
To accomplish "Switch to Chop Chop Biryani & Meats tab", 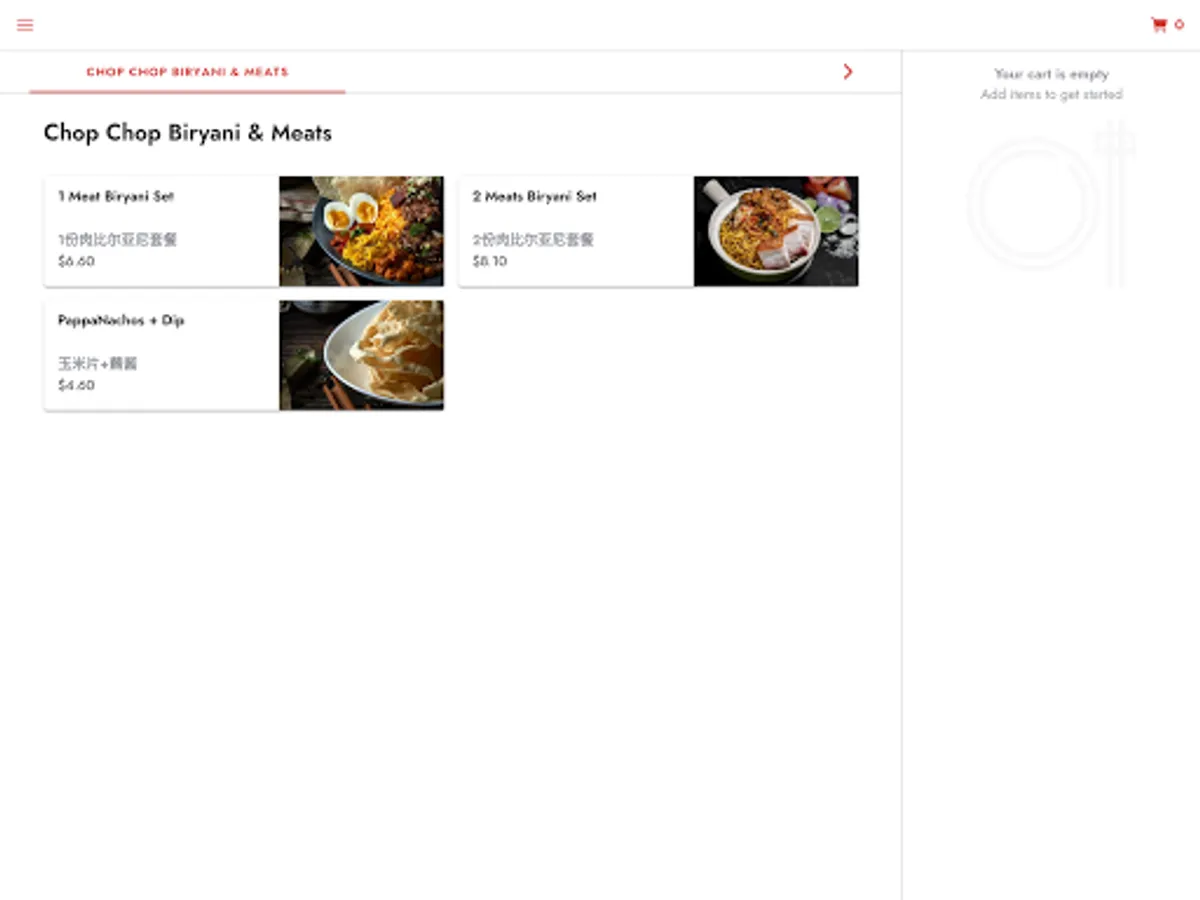I will pyautogui.click(x=187, y=72).
